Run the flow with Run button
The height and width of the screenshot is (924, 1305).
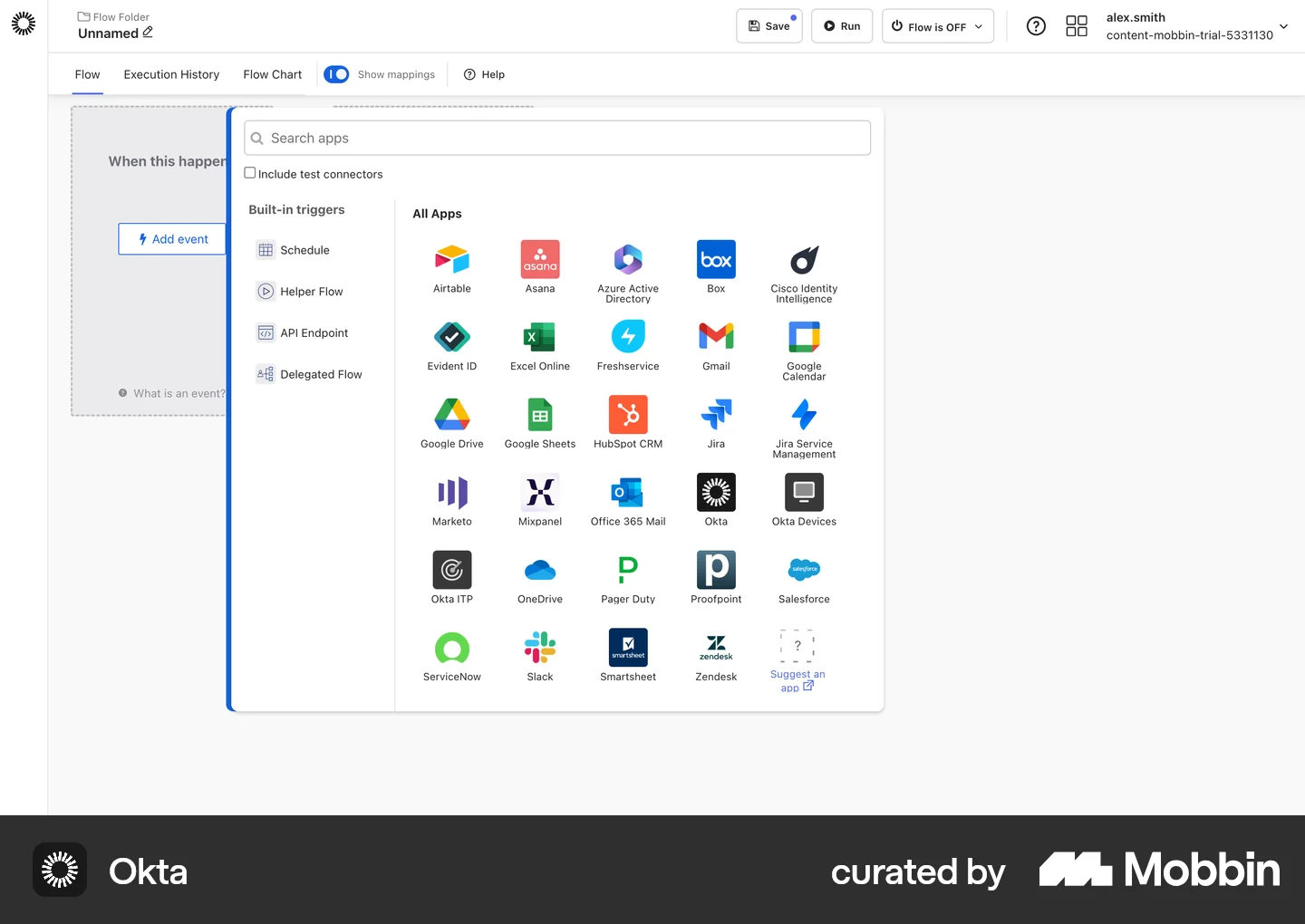click(842, 26)
